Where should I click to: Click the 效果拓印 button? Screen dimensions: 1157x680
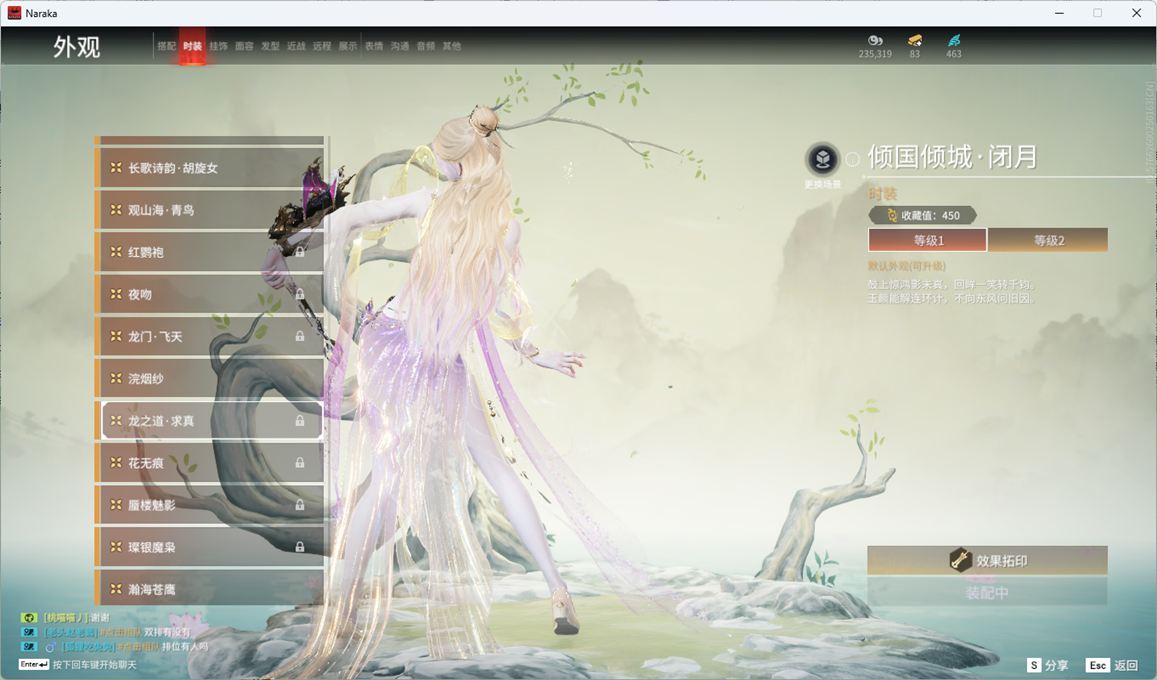tap(987, 561)
